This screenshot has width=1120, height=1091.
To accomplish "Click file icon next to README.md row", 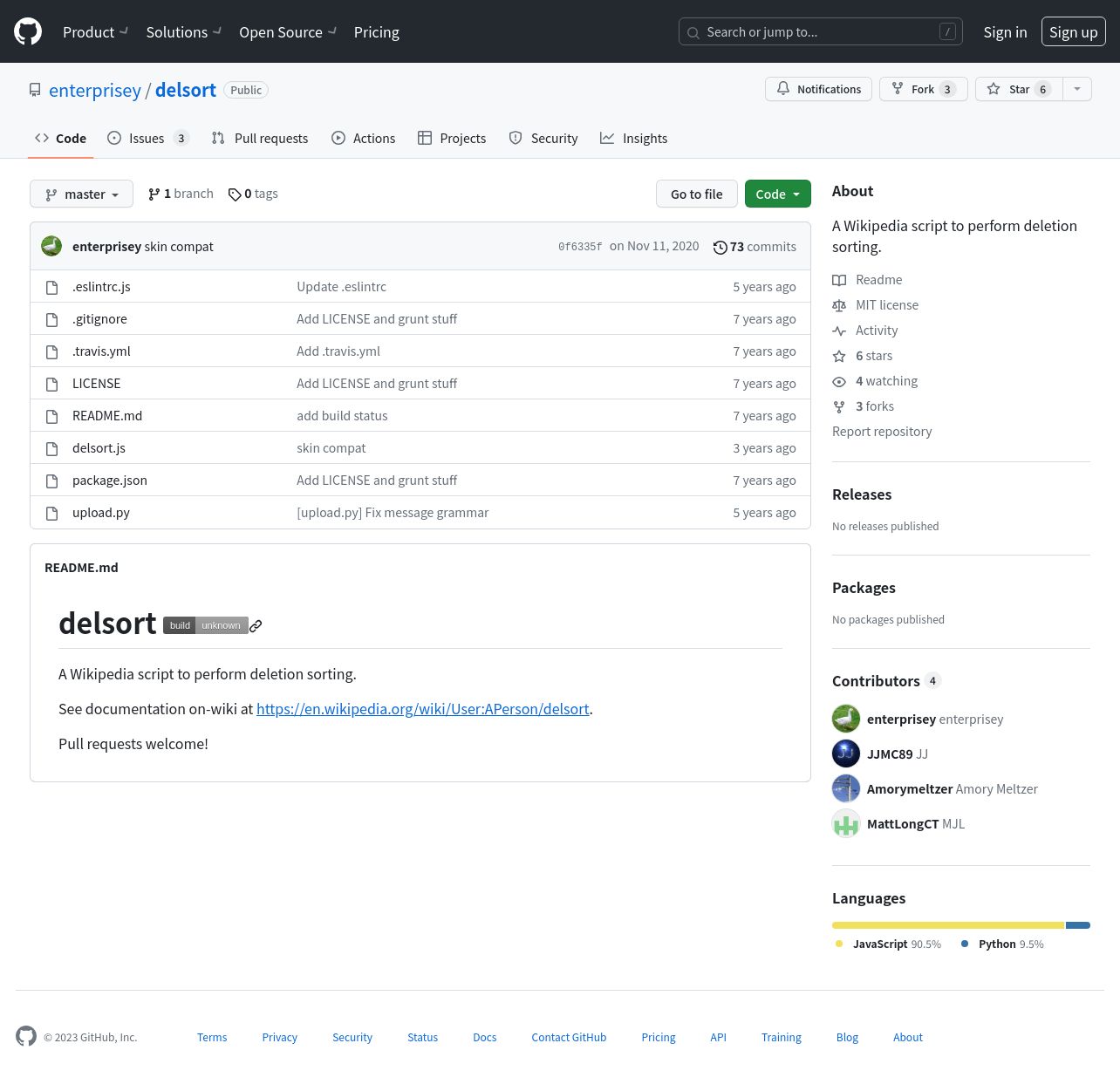I will coord(51,416).
